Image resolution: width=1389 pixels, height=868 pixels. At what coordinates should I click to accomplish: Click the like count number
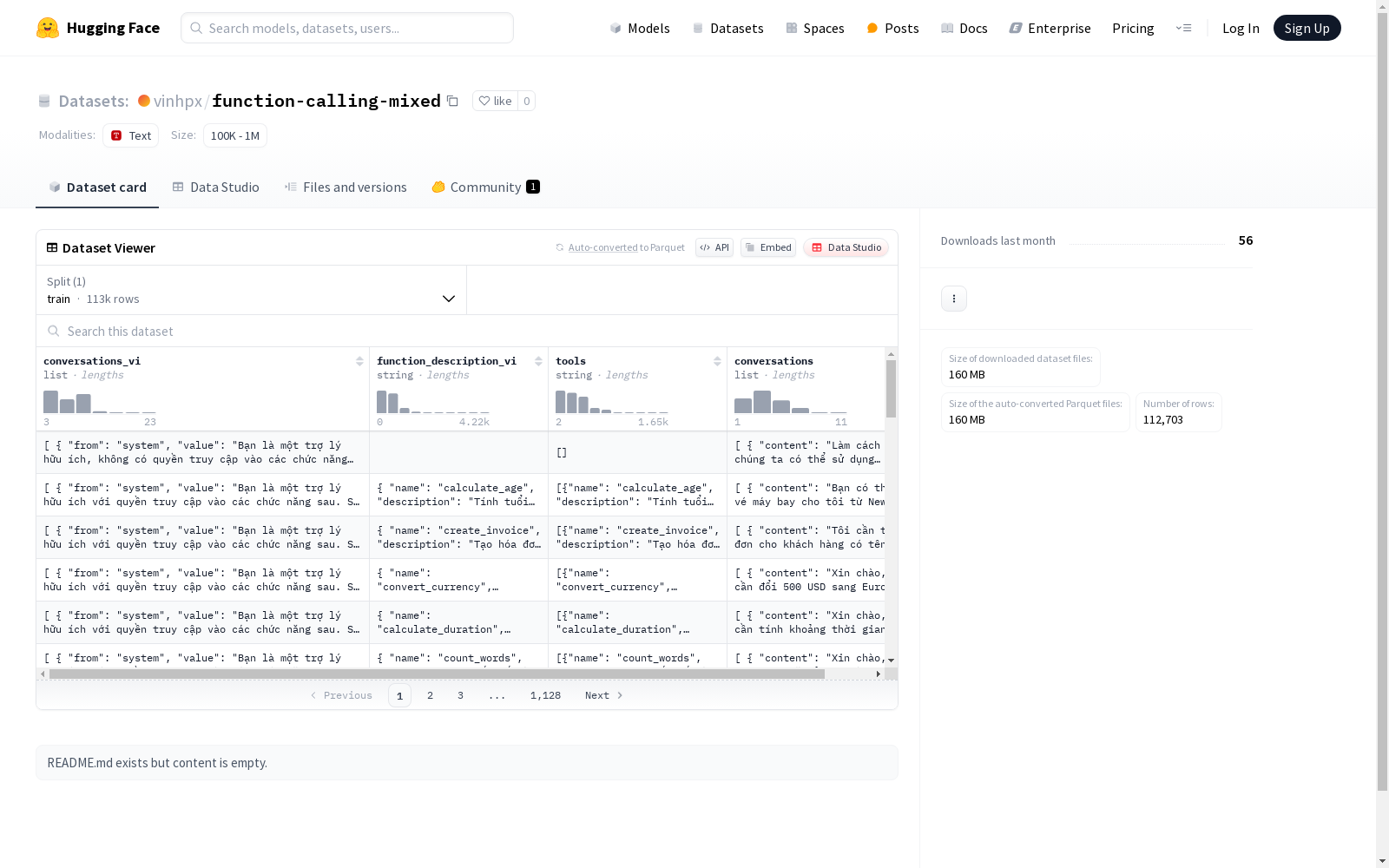[526, 101]
